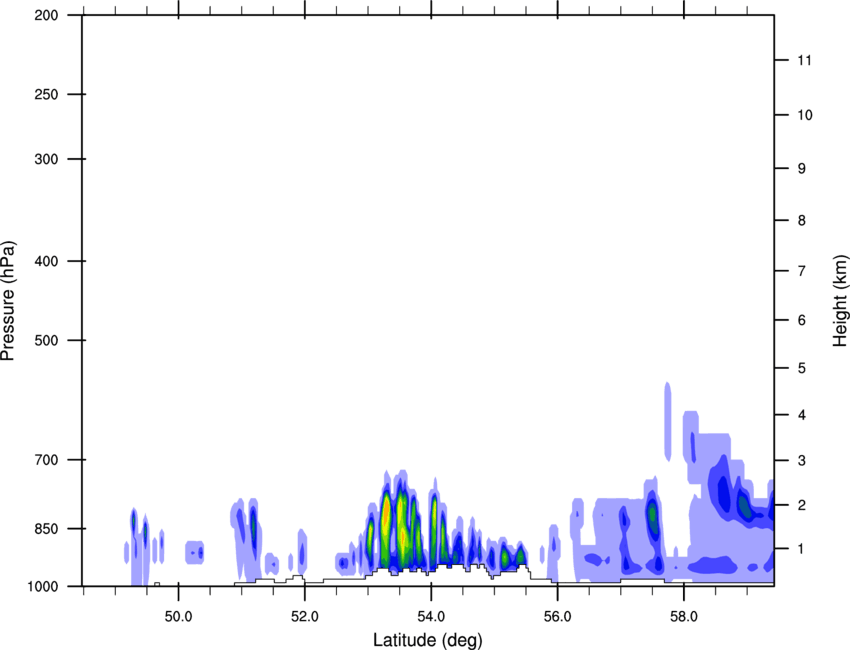Image resolution: width=850 pixels, height=650 pixels.
Task: Click the 8 km height label
Action: (x=802, y=221)
